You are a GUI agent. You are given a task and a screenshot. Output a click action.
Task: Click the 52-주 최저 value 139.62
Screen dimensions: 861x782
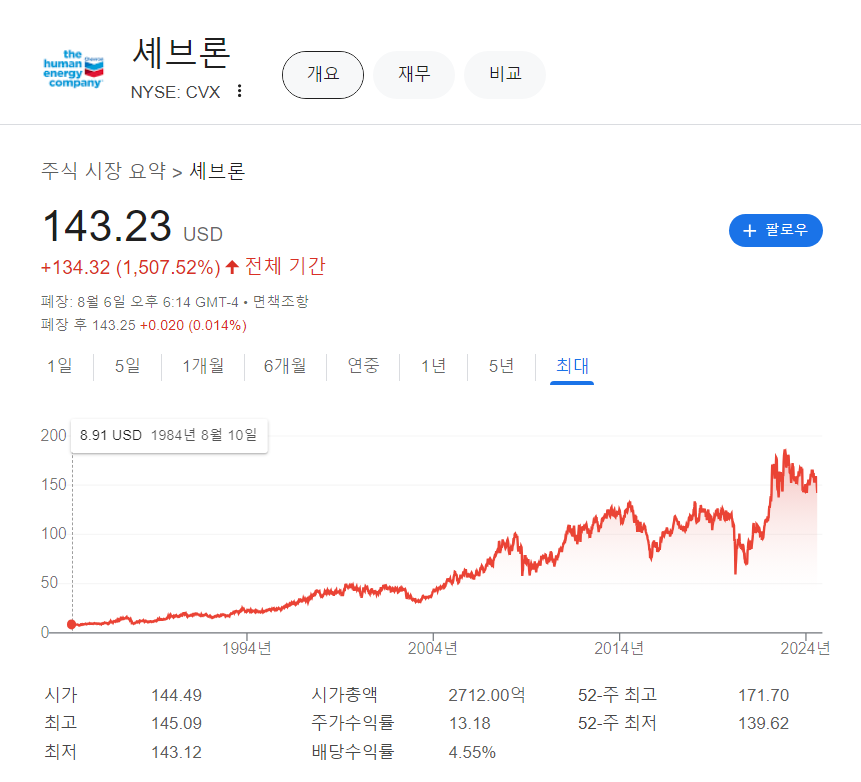[763, 723]
